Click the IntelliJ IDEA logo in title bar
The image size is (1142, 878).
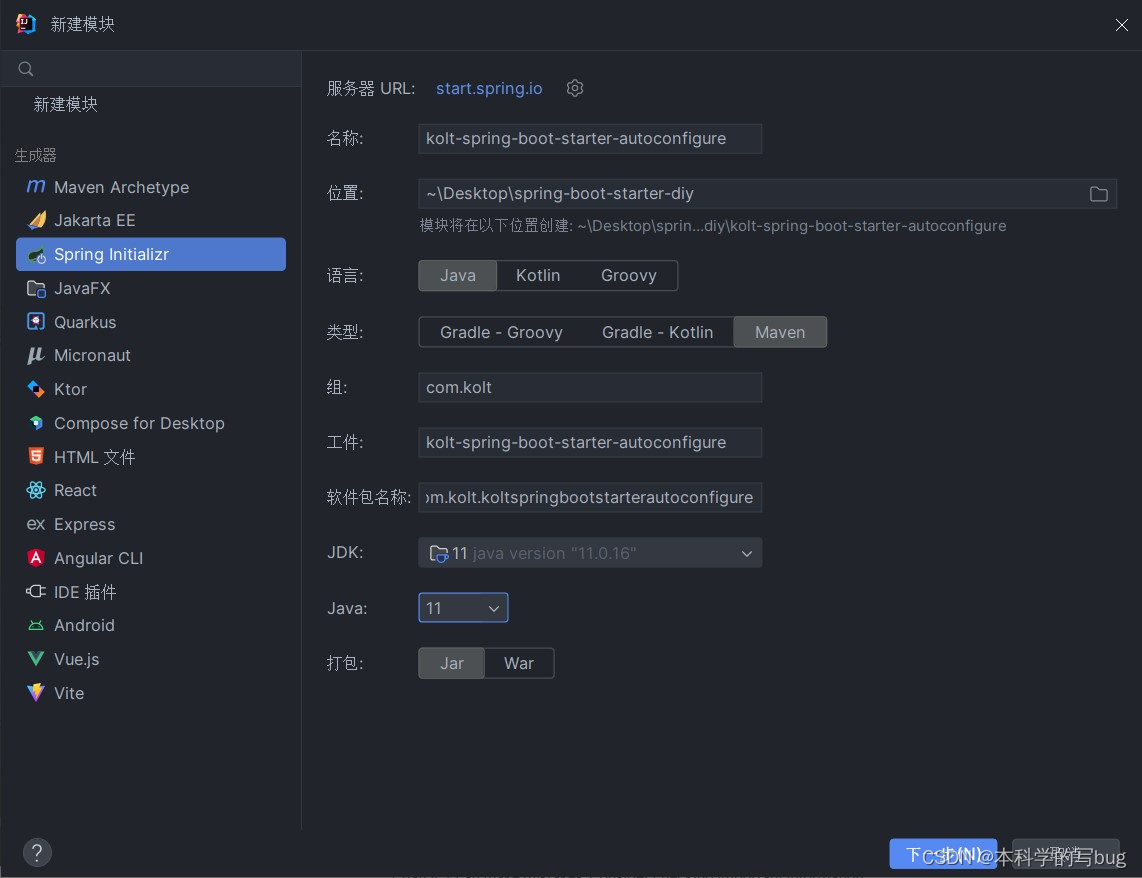(x=25, y=24)
